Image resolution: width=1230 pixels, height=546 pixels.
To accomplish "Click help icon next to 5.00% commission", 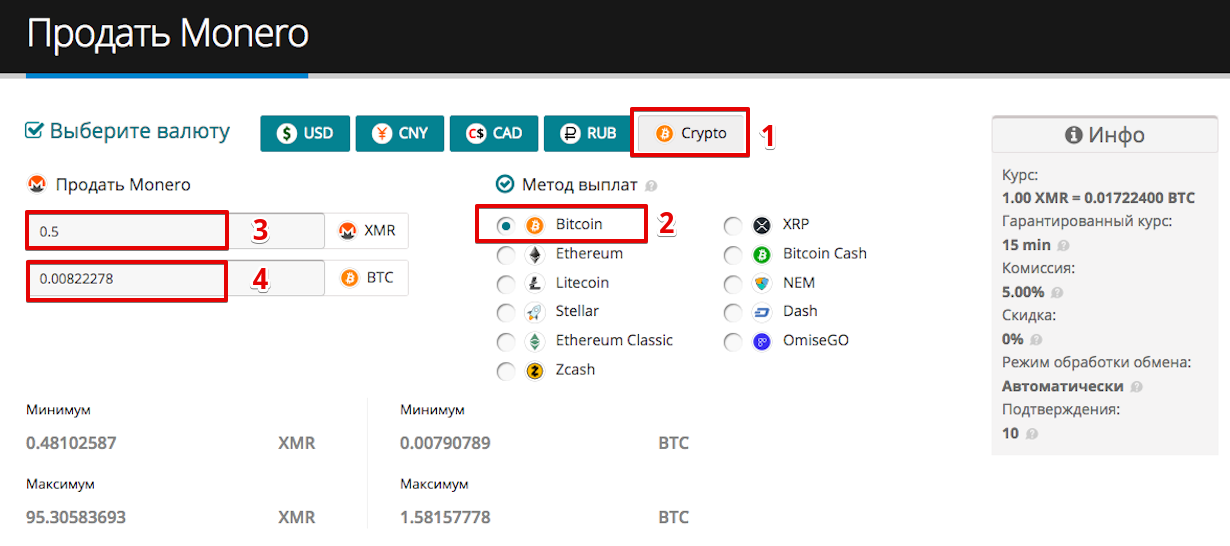I will [x=1056, y=293].
